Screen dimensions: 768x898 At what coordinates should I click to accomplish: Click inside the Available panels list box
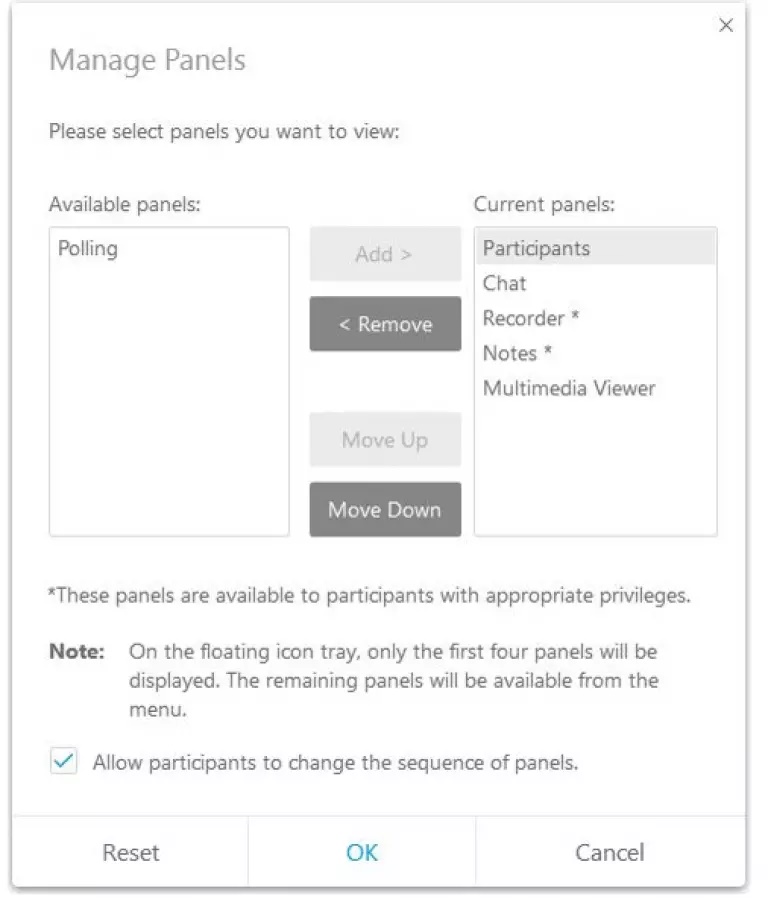click(x=168, y=420)
